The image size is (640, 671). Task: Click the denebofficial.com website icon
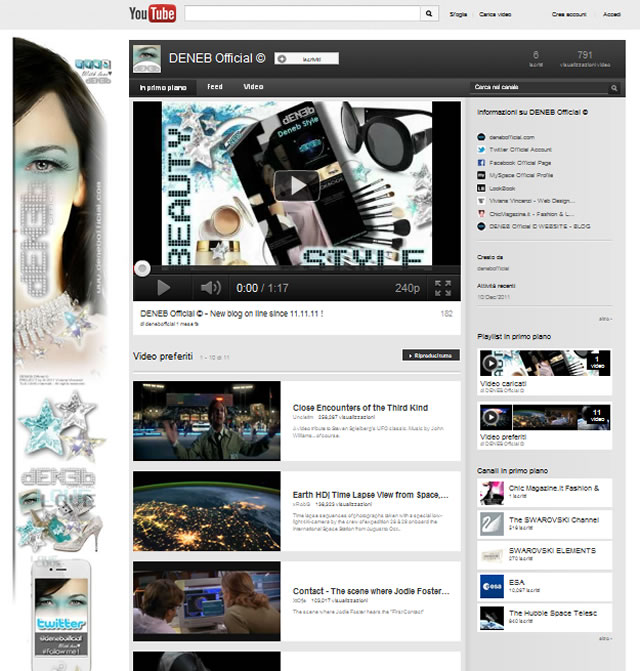click(x=481, y=137)
